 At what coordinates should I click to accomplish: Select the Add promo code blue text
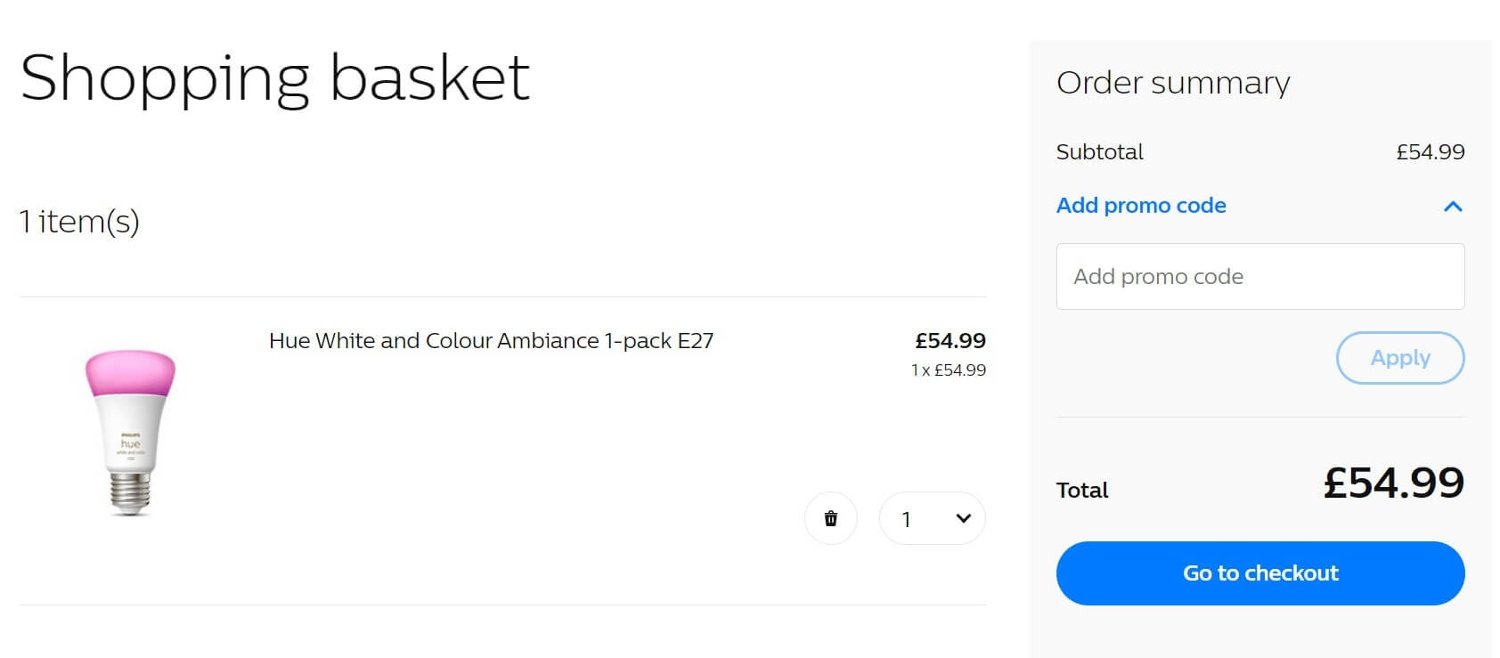tap(1141, 205)
